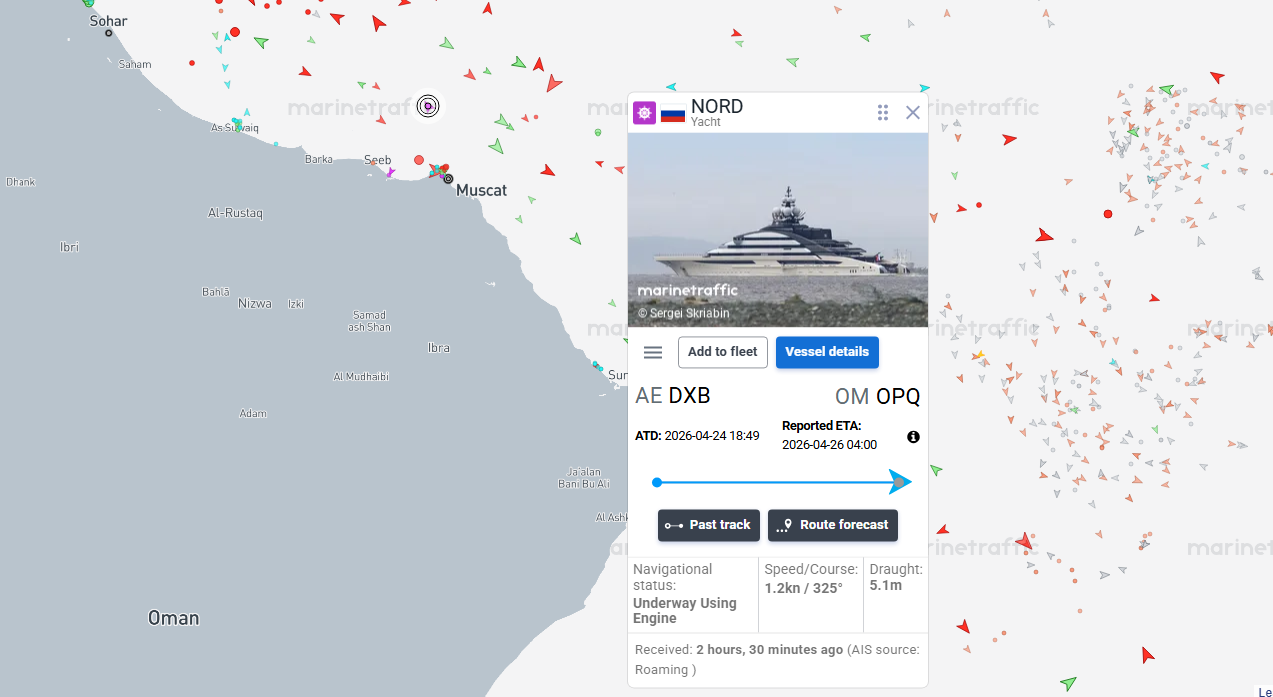Click the Add to fleet button
The height and width of the screenshot is (697, 1273).
tap(722, 352)
